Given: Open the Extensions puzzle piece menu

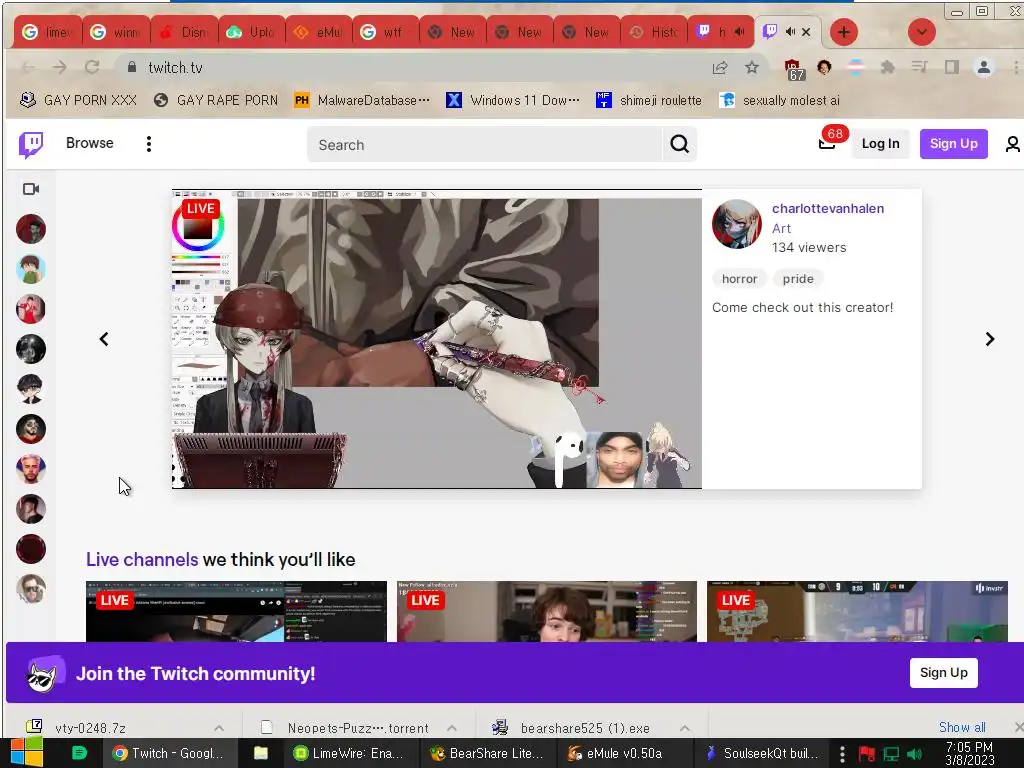Looking at the screenshot, I should pos(887,67).
